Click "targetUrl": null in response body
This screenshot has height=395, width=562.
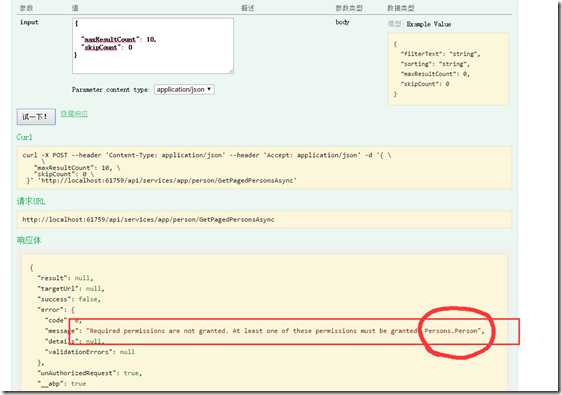(x=71, y=288)
